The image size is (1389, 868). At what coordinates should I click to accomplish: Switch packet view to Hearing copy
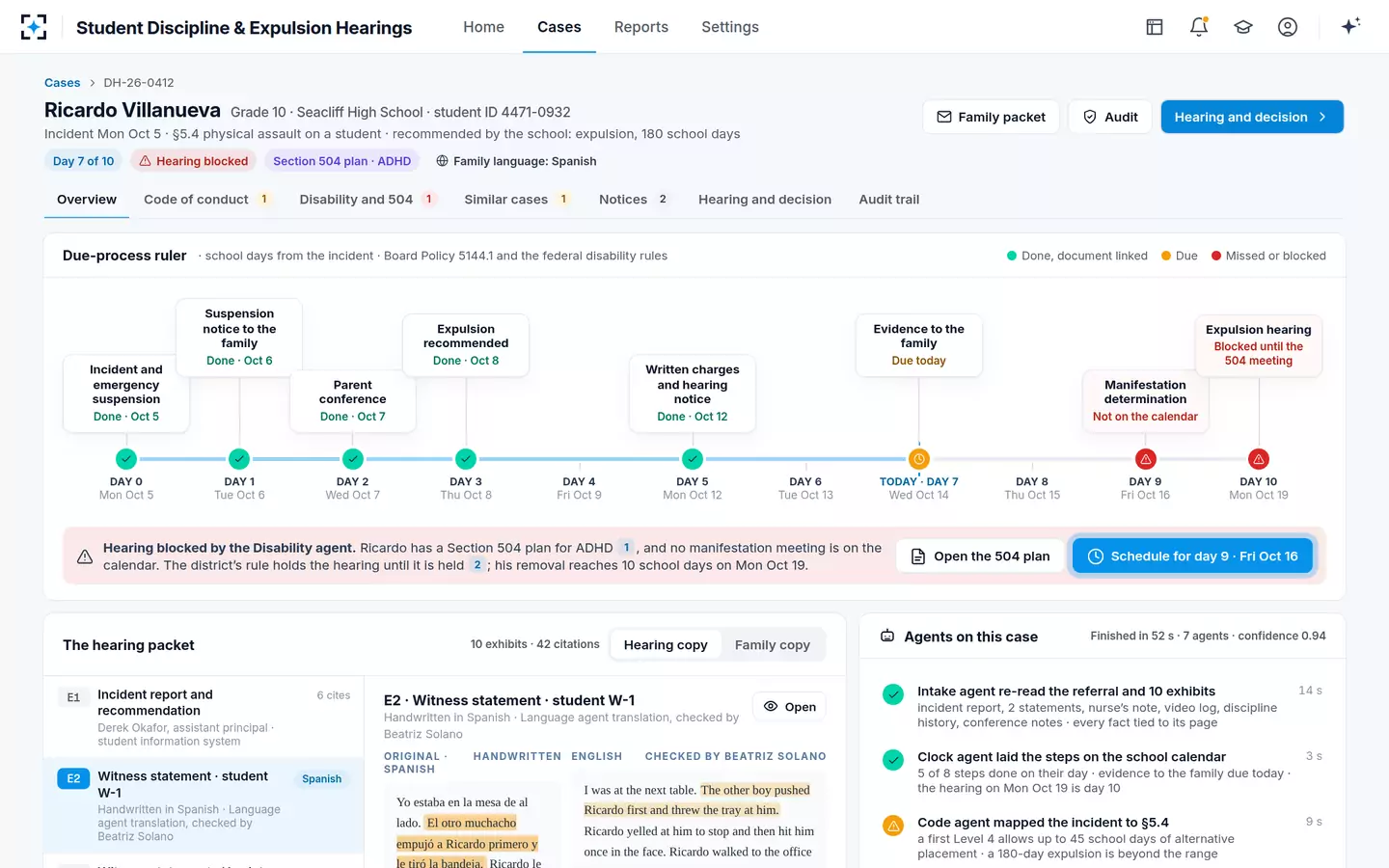pos(666,645)
